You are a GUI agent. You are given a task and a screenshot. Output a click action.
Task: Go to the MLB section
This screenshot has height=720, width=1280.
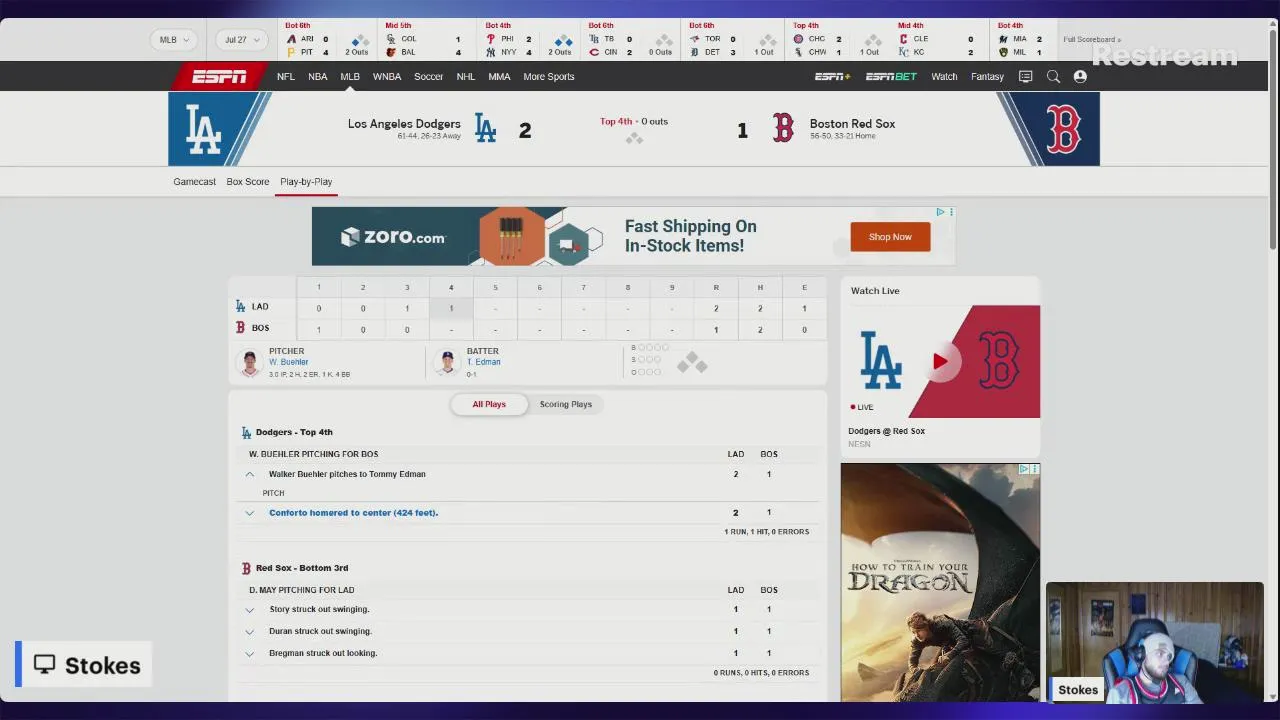pyautogui.click(x=350, y=77)
